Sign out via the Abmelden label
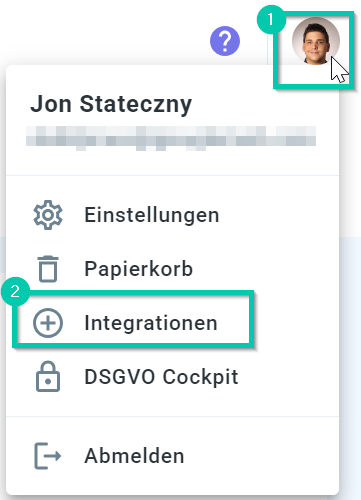This screenshot has width=361, height=500. [134, 456]
